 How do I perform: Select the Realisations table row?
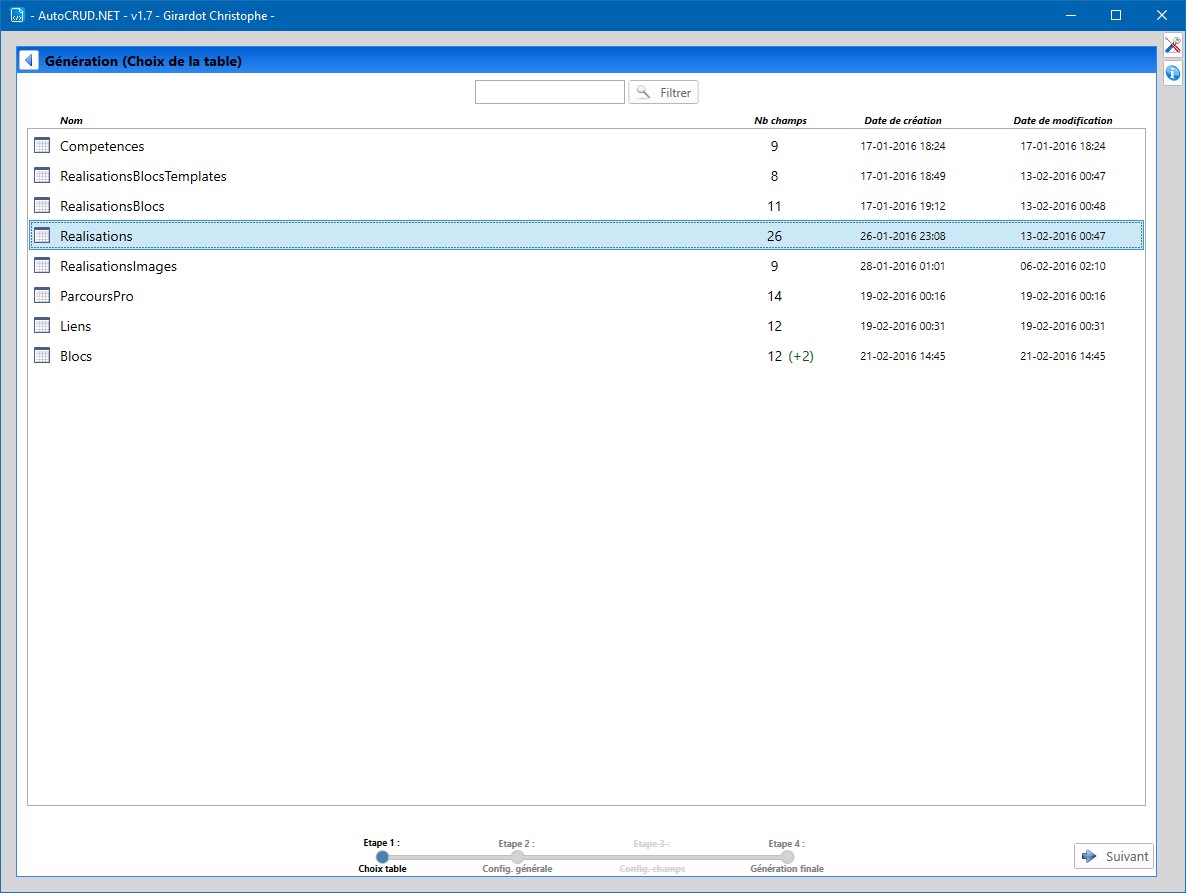[586, 236]
